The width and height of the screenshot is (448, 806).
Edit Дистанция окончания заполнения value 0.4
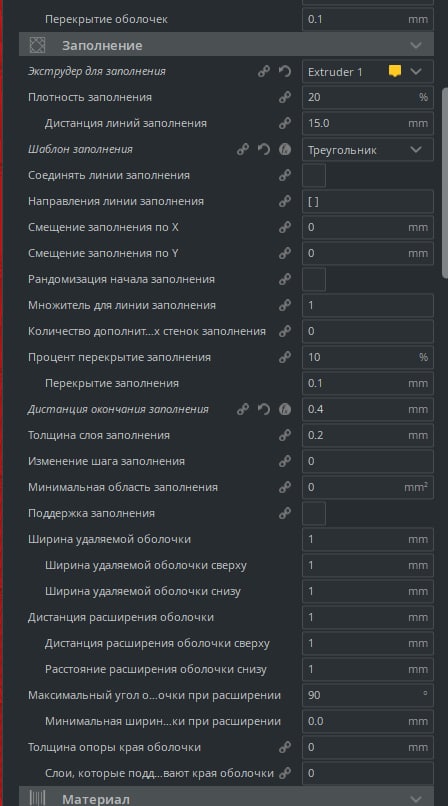tap(368, 409)
